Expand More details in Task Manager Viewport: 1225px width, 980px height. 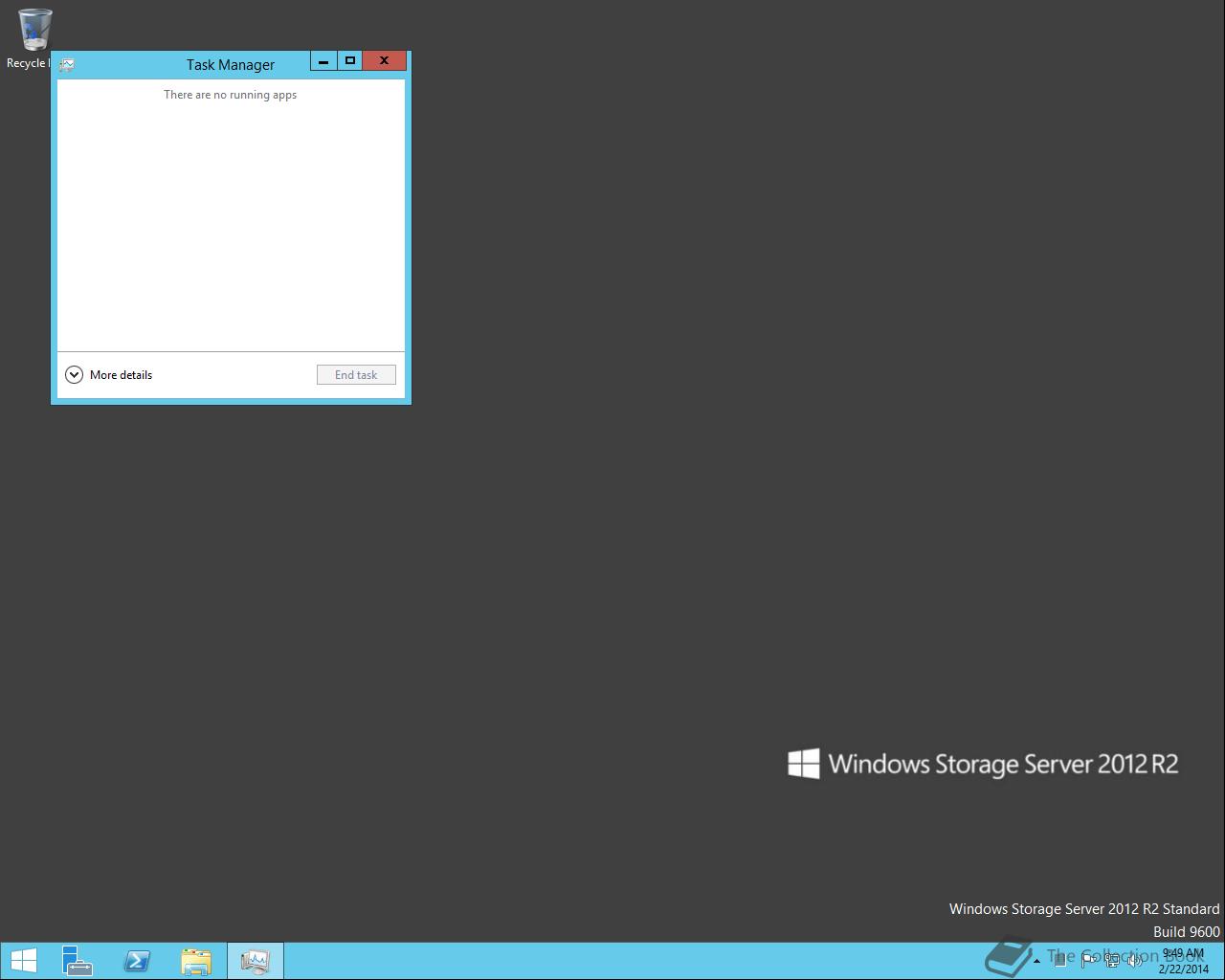[x=109, y=375]
